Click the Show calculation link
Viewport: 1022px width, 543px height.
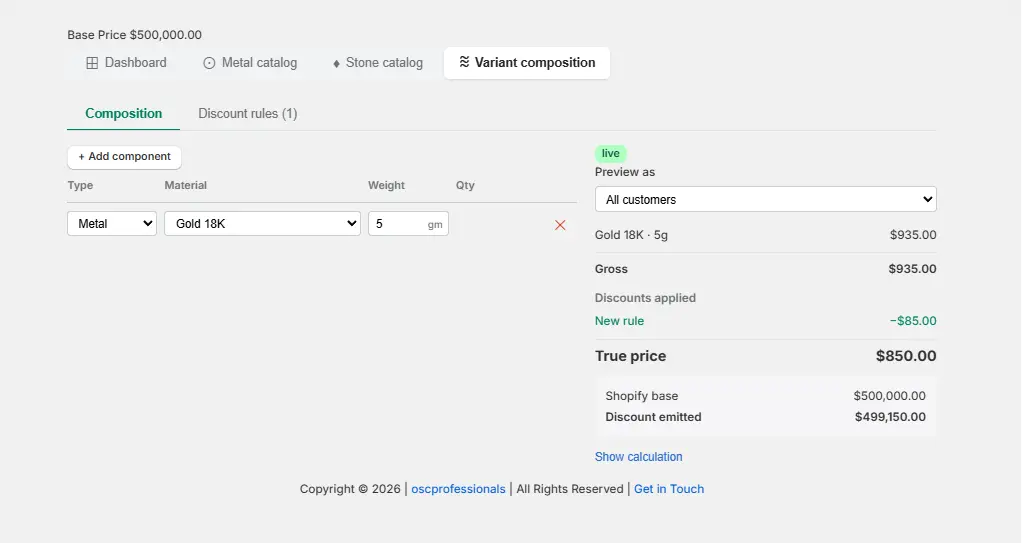639,457
